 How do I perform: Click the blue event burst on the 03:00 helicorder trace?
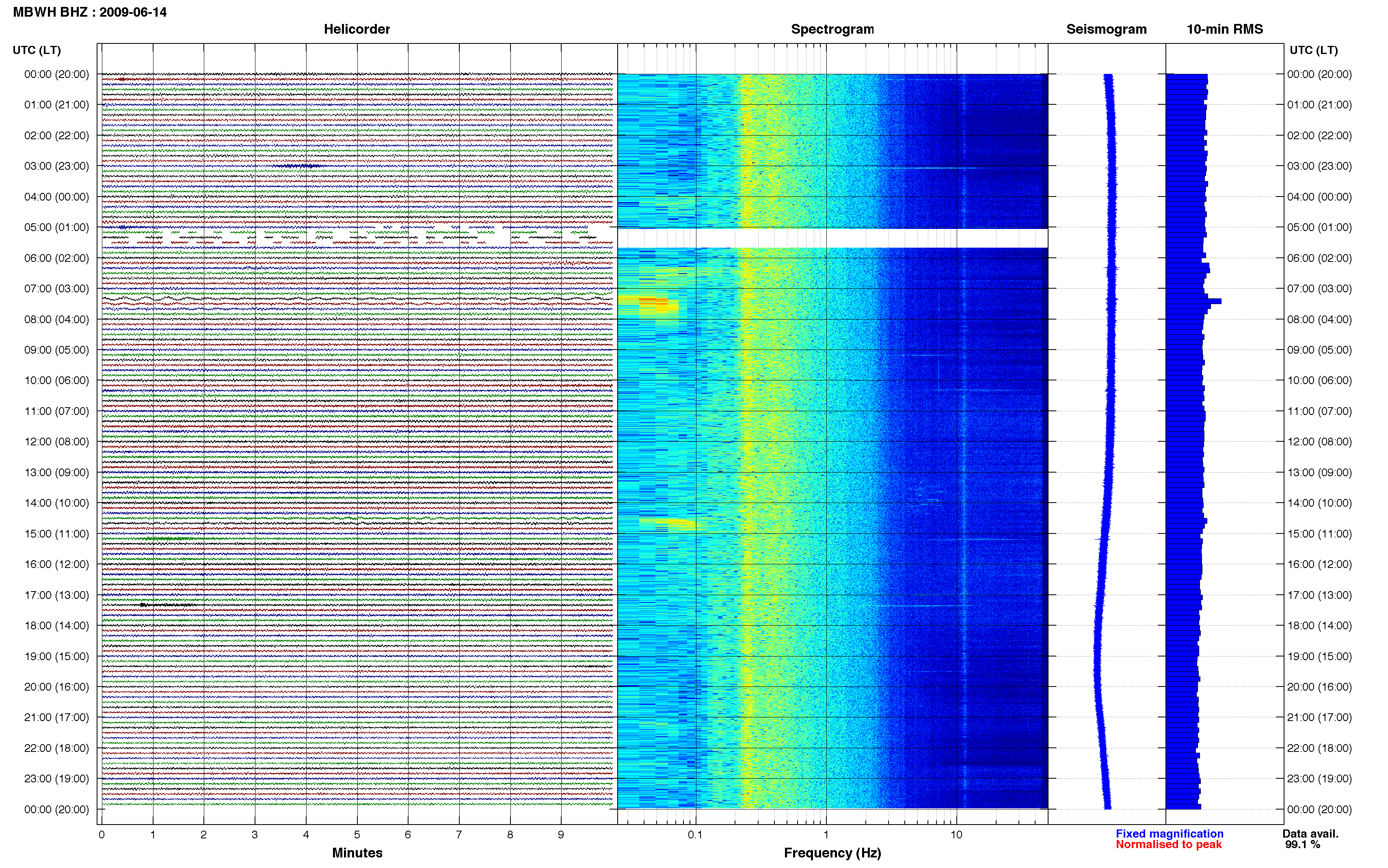(300, 166)
